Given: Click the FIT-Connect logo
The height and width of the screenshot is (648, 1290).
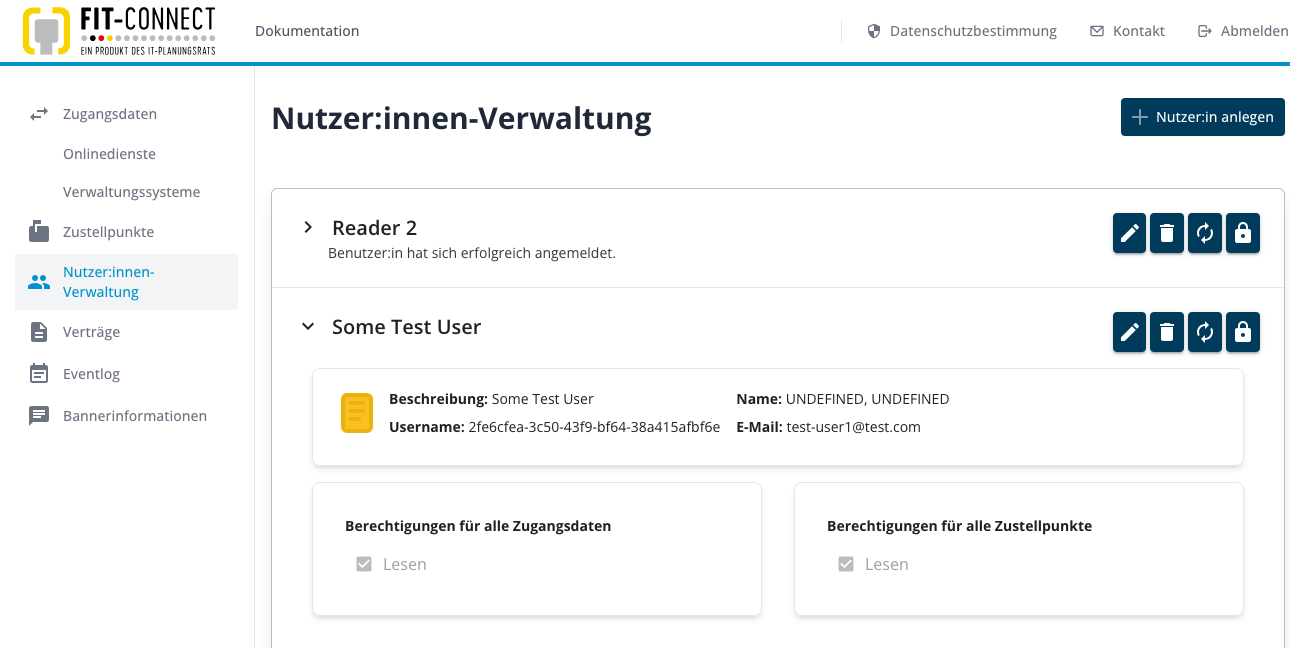Looking at the screenshot, I should click(x=119, y=31).
